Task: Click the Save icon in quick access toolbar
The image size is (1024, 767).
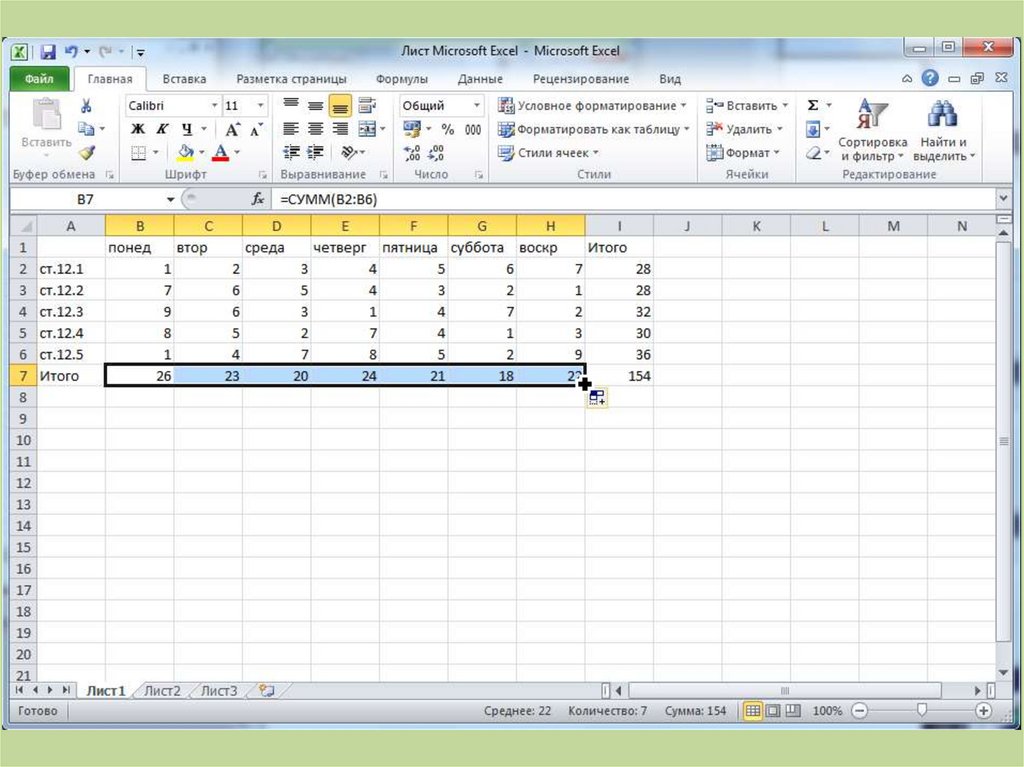Action: pos(47,51)
